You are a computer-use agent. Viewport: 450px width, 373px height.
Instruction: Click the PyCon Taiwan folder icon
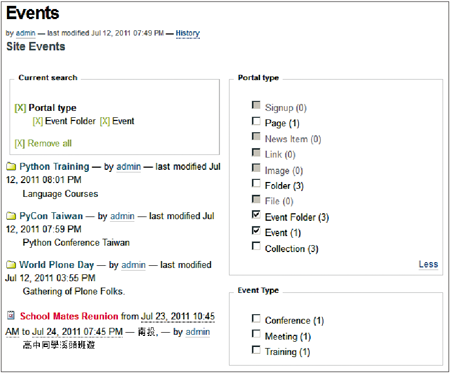11,216
